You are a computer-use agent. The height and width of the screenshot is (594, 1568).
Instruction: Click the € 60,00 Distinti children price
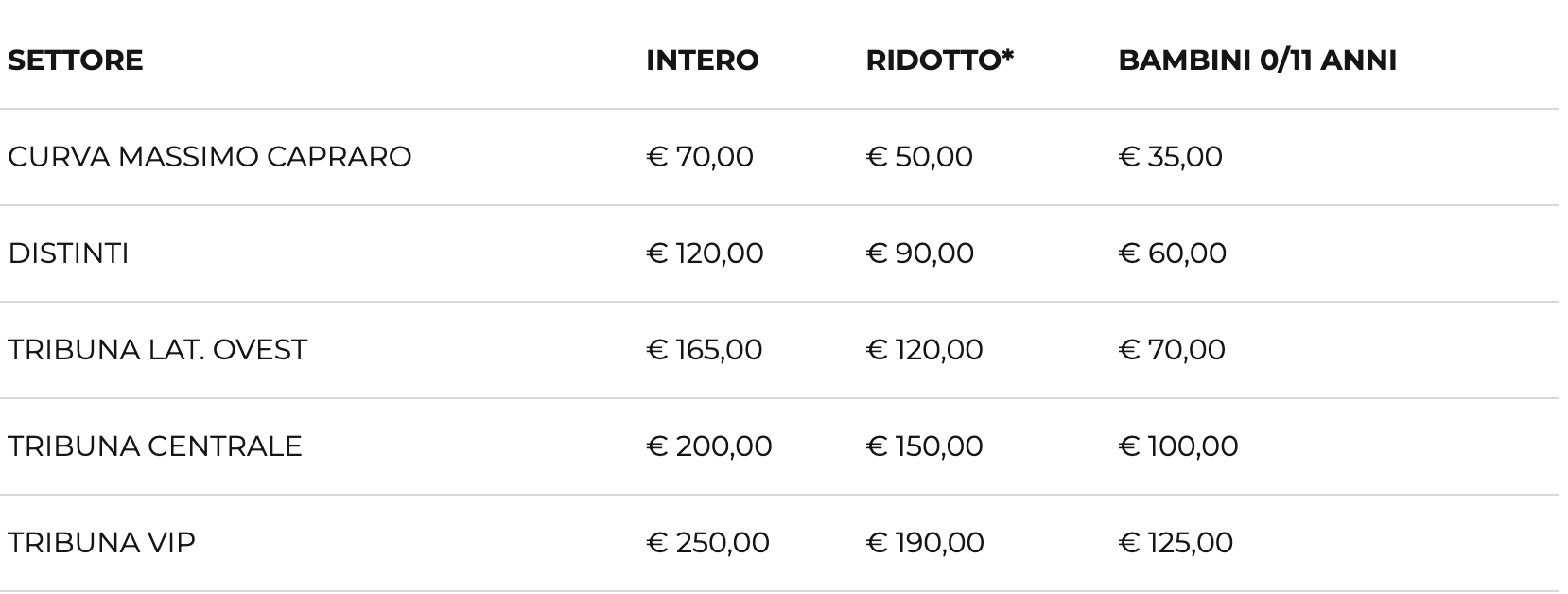1172,253
